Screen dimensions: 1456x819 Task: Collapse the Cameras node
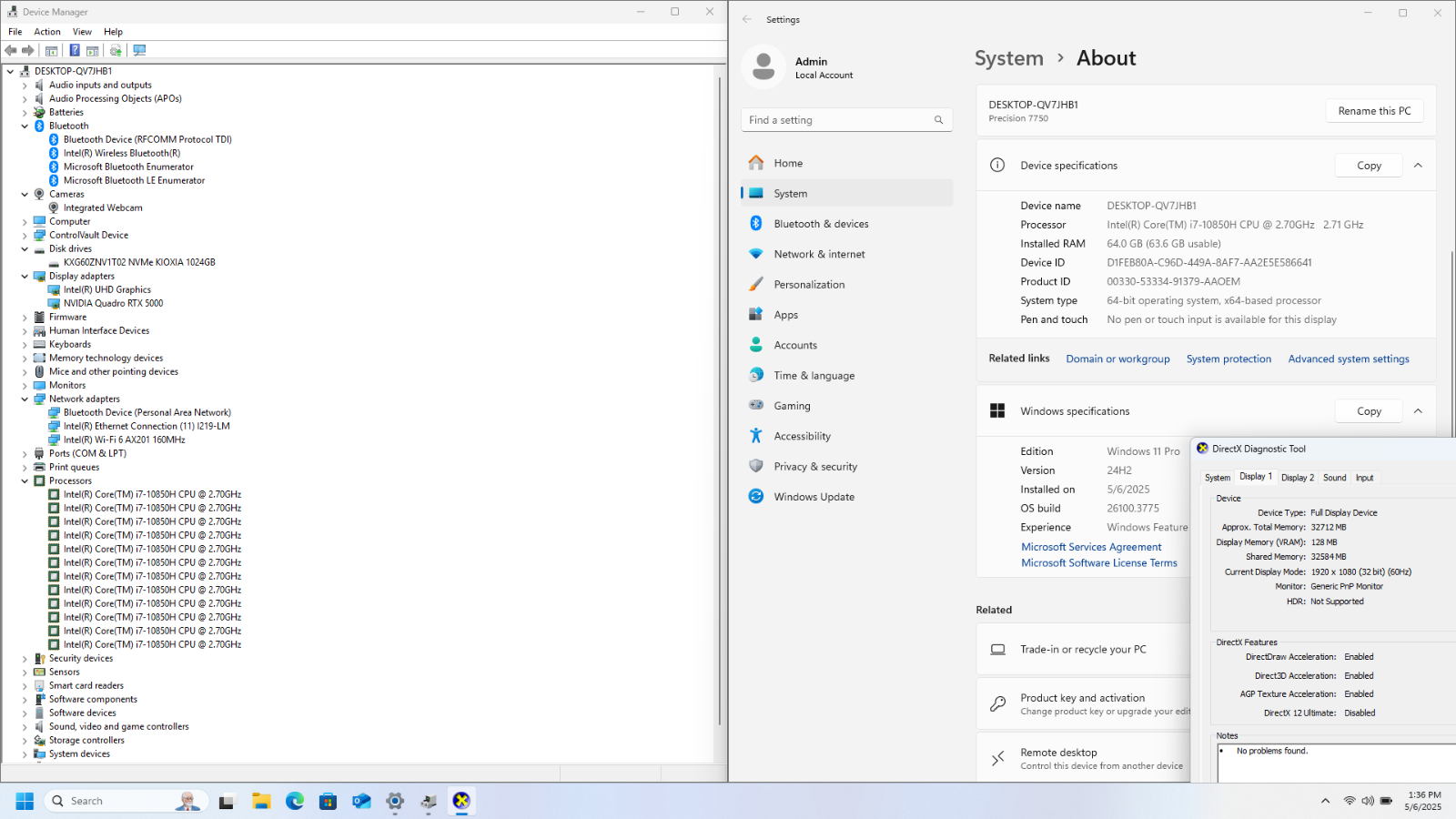(25, 194)
